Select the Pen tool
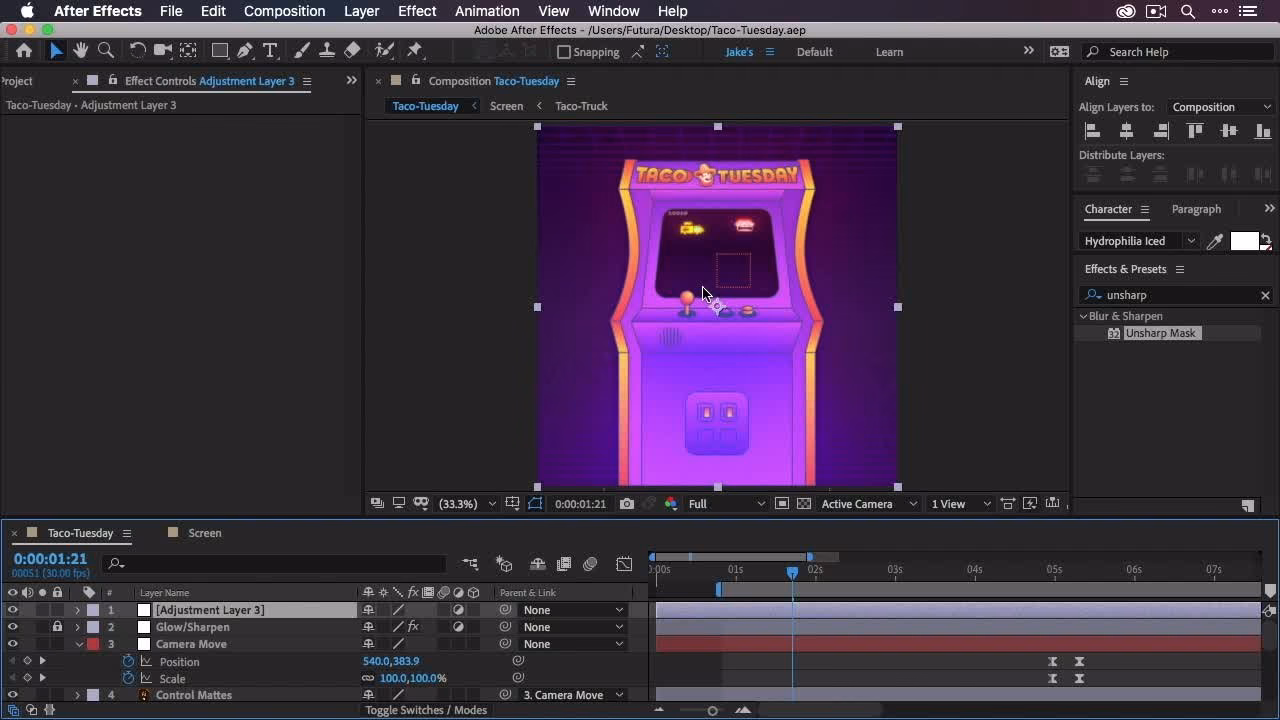1280x720 pixels. point(246,50)
